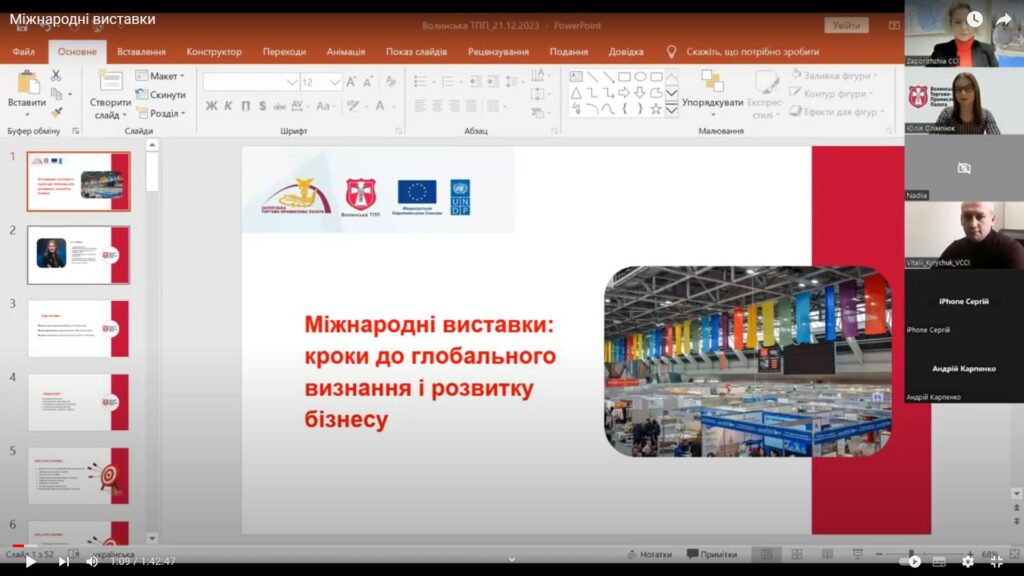Click the Нотатки notes button
Viewport: 1024px width, 576px height.
coord(649,554)
